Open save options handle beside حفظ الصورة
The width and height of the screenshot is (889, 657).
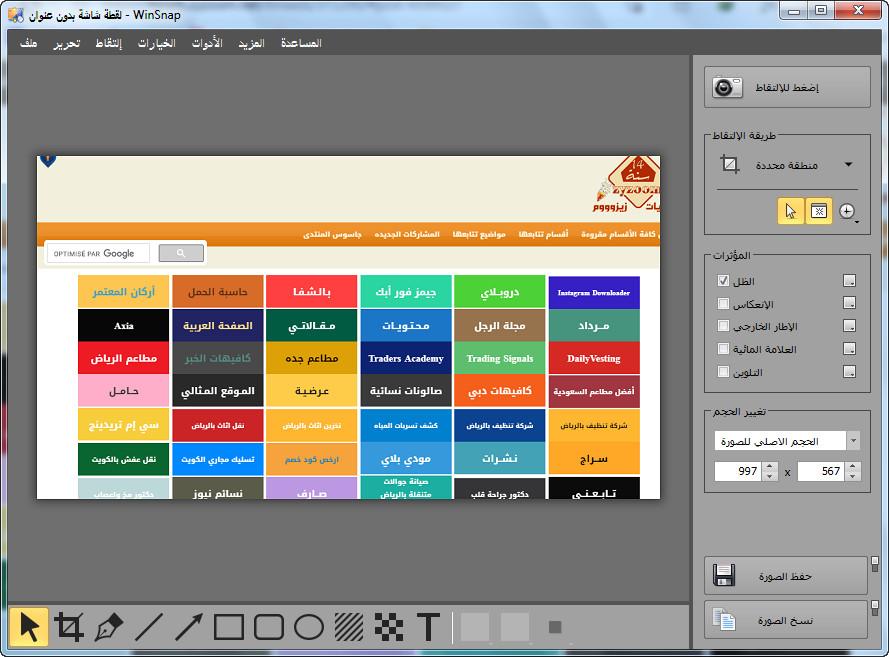(x=875, y=564)
